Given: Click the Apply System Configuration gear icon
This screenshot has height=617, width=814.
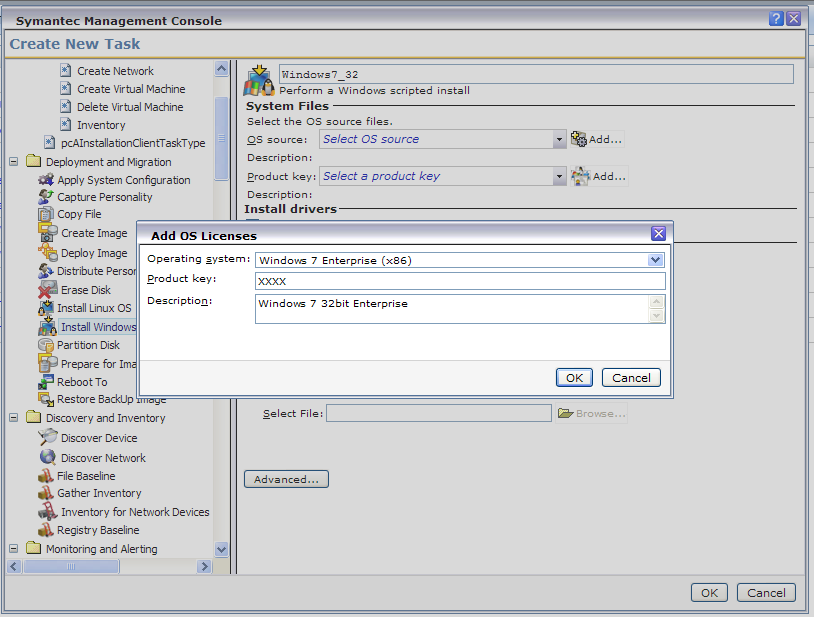Looking at the screenshot, I should pyautogui.click(x=46, y=180).
